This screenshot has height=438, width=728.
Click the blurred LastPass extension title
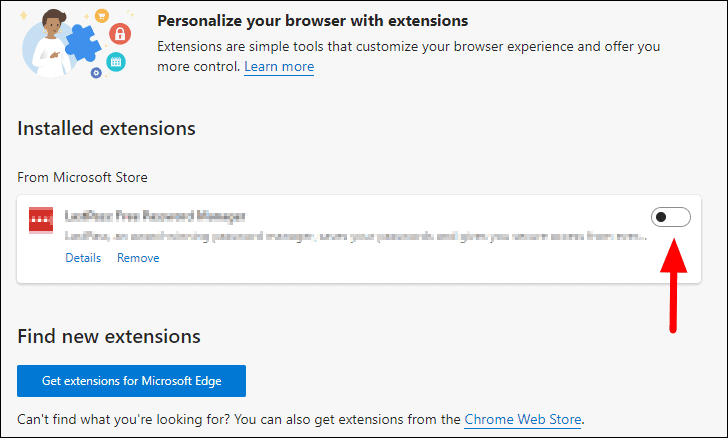155,216
